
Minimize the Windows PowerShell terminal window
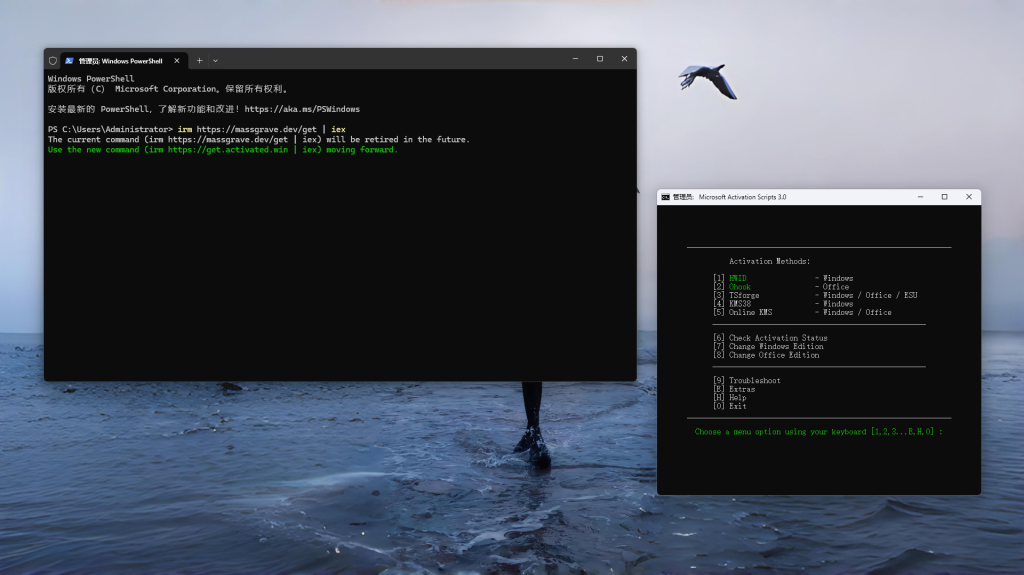574,59
